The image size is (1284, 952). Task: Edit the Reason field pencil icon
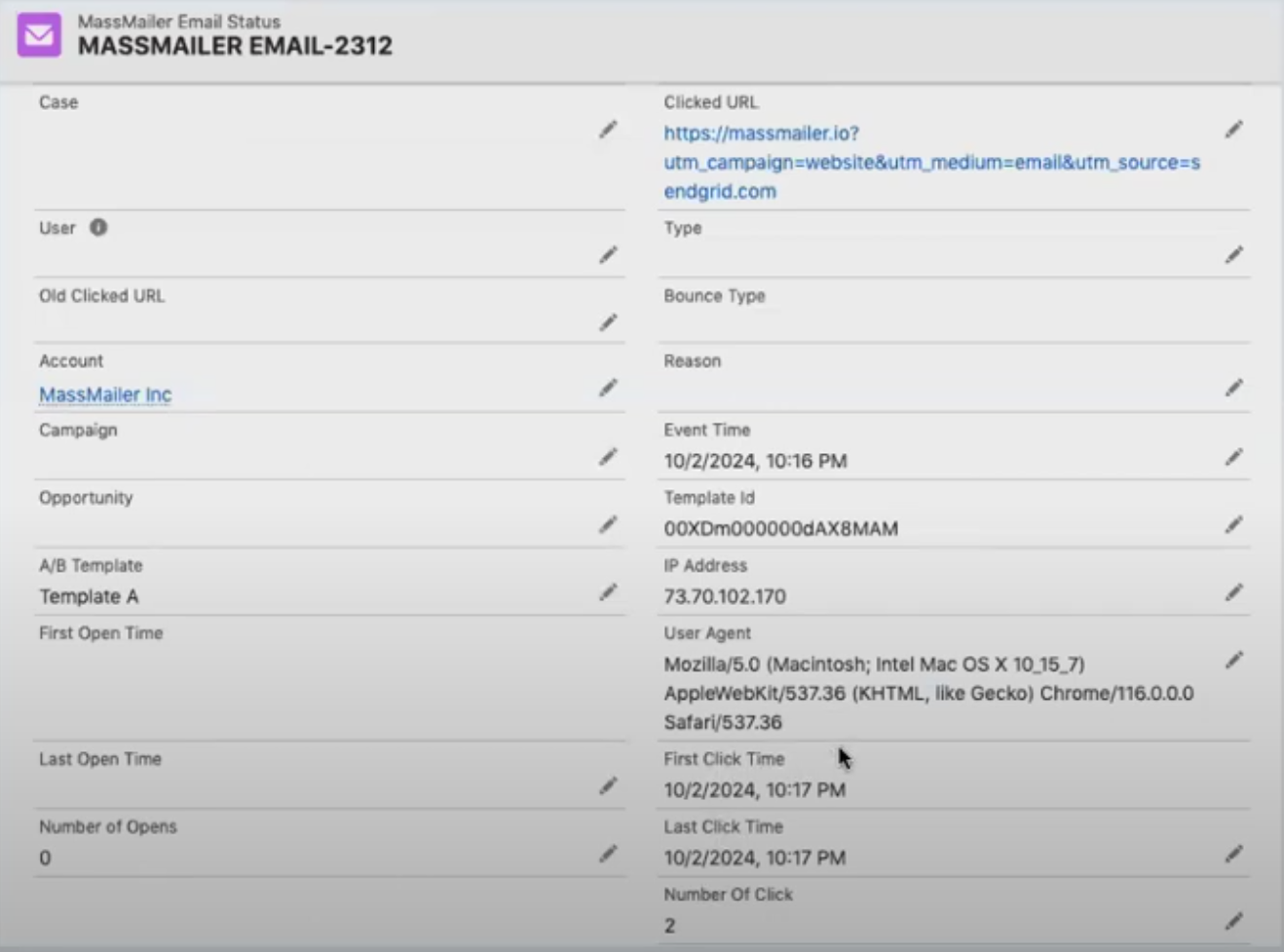click(1233, 388)
